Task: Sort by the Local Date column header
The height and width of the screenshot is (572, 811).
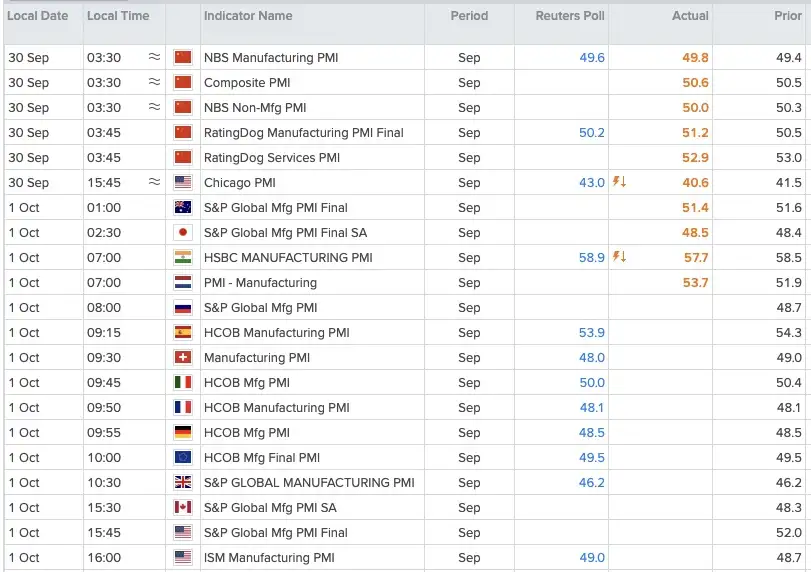Action: (x=38, y=16)
